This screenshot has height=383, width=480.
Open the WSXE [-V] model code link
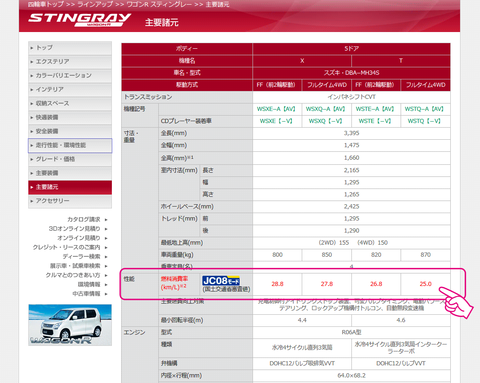point(276,121)
